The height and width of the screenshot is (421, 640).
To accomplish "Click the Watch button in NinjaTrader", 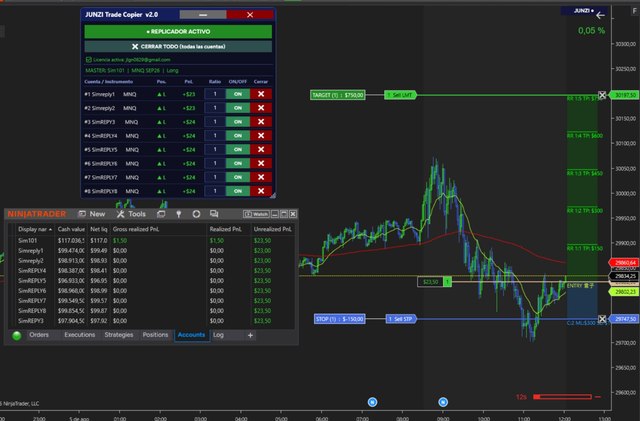I will click(256, 214).
